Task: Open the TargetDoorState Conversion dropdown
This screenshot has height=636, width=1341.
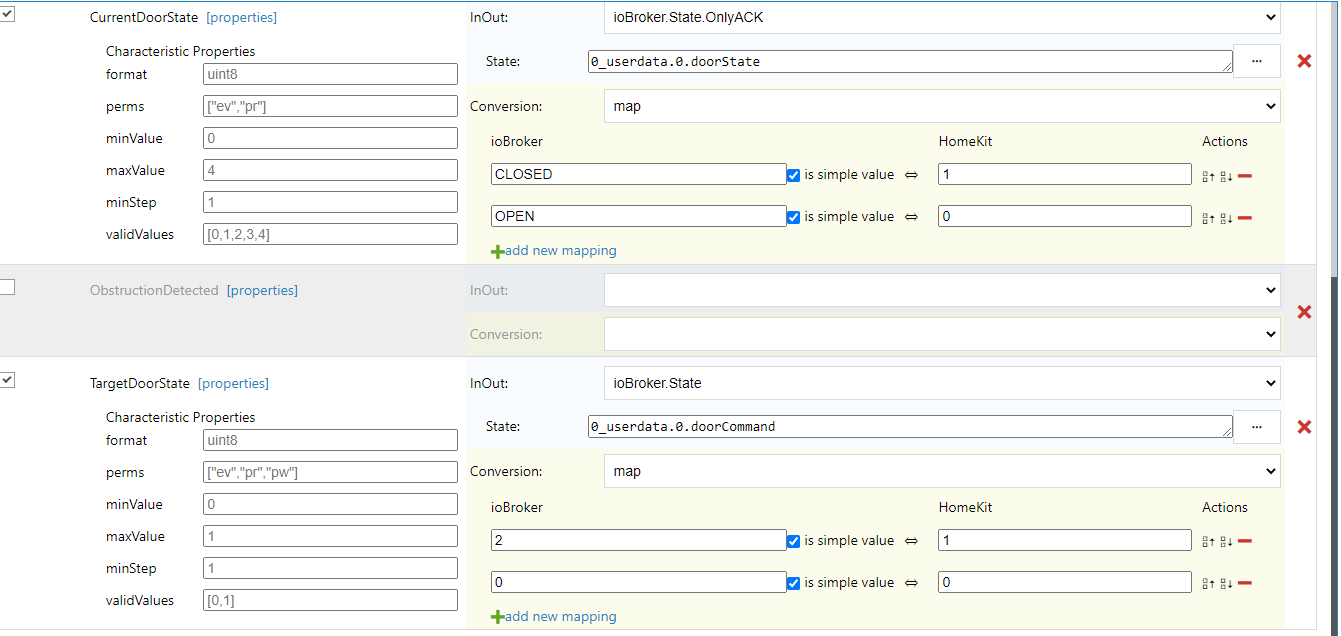Action: point(942,471)
